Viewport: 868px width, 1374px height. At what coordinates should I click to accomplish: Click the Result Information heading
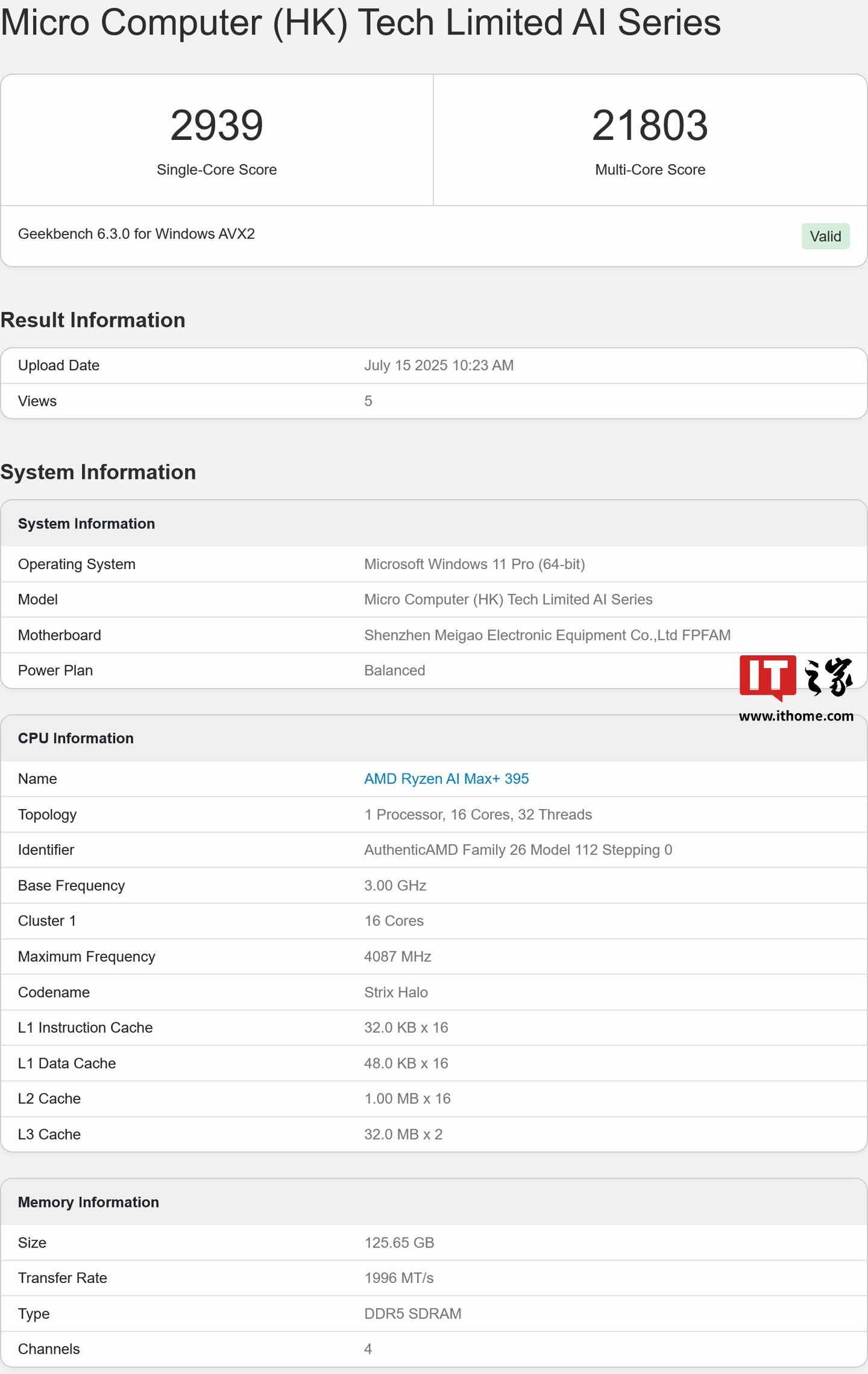point(93,320)
